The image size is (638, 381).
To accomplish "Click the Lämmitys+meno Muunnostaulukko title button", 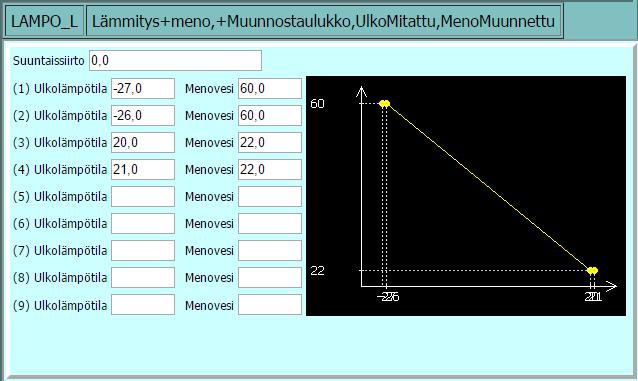I will (x=324, y=21).
